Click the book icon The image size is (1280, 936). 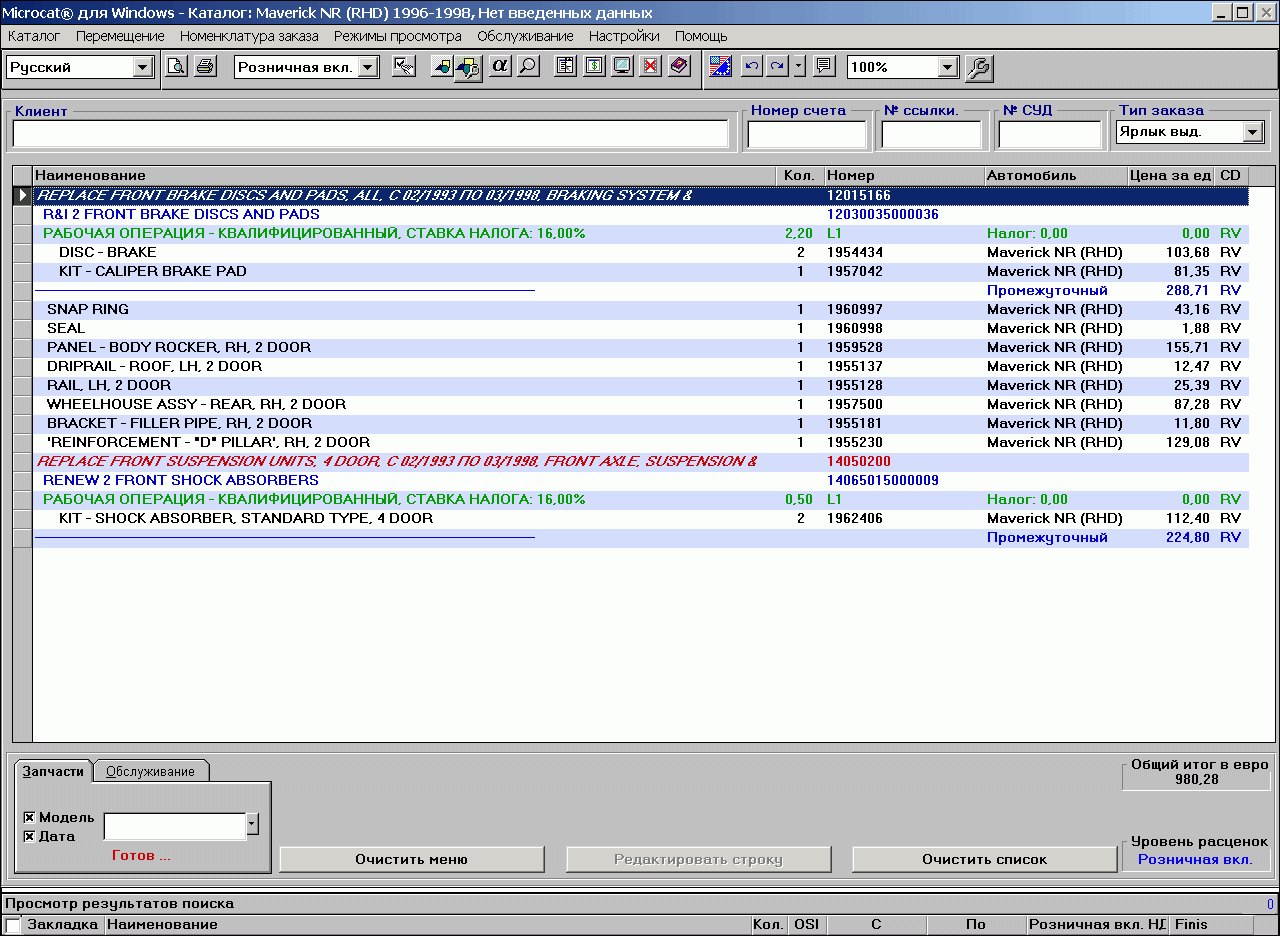coord(679,67)
